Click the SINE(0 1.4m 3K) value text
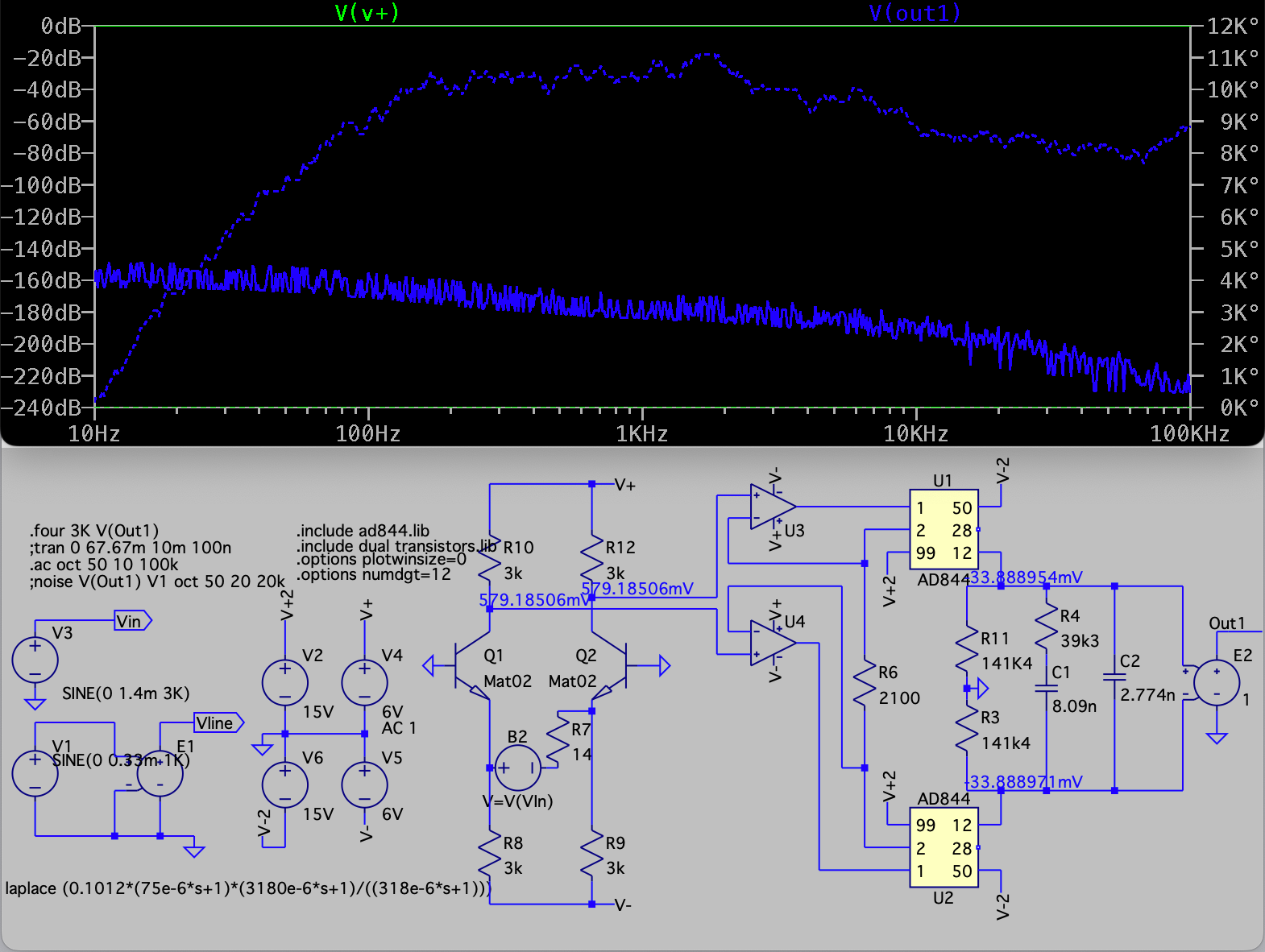This screenshot has height=952, width=1265. pos(126,693)
